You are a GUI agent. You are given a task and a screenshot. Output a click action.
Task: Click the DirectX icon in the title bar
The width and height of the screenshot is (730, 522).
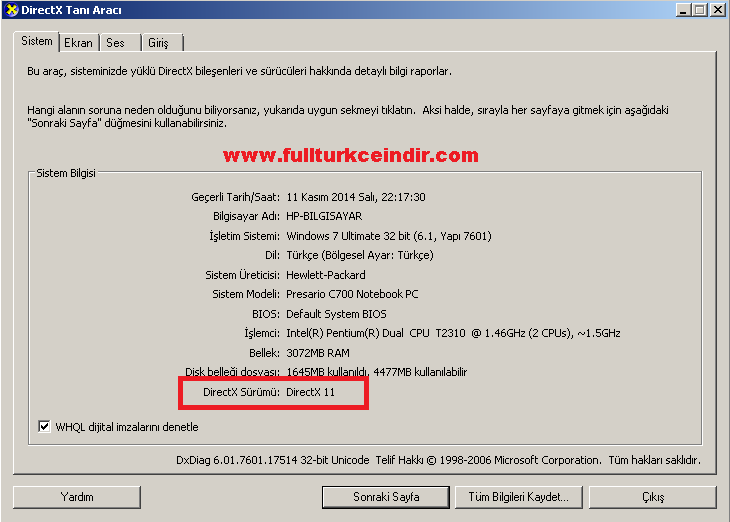tap(12, 10)
